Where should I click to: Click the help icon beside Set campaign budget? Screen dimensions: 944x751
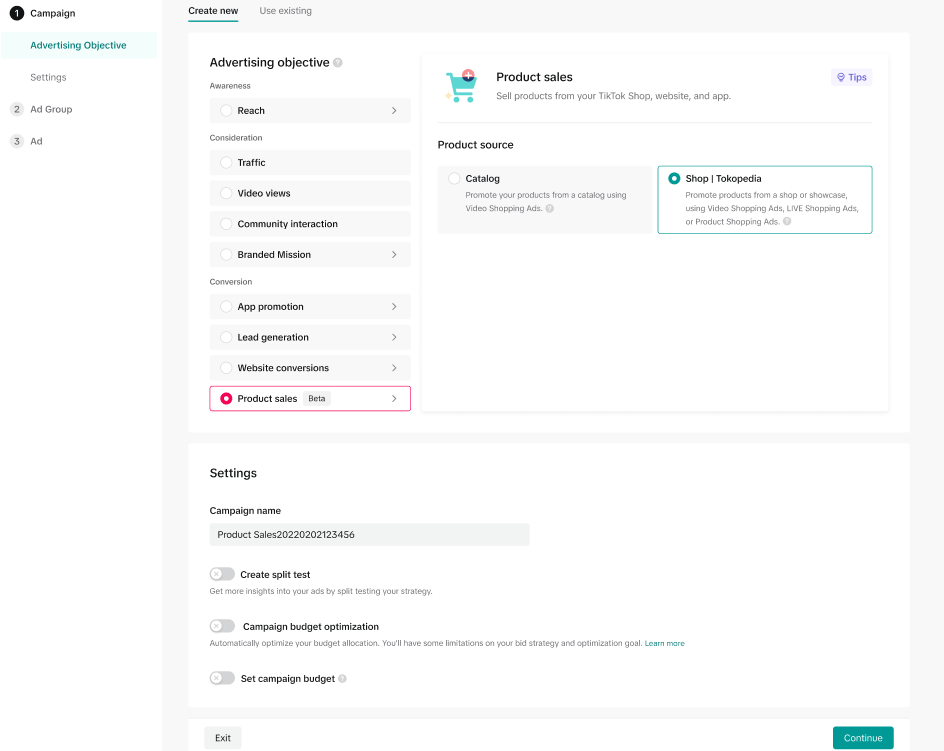(343, 679)
